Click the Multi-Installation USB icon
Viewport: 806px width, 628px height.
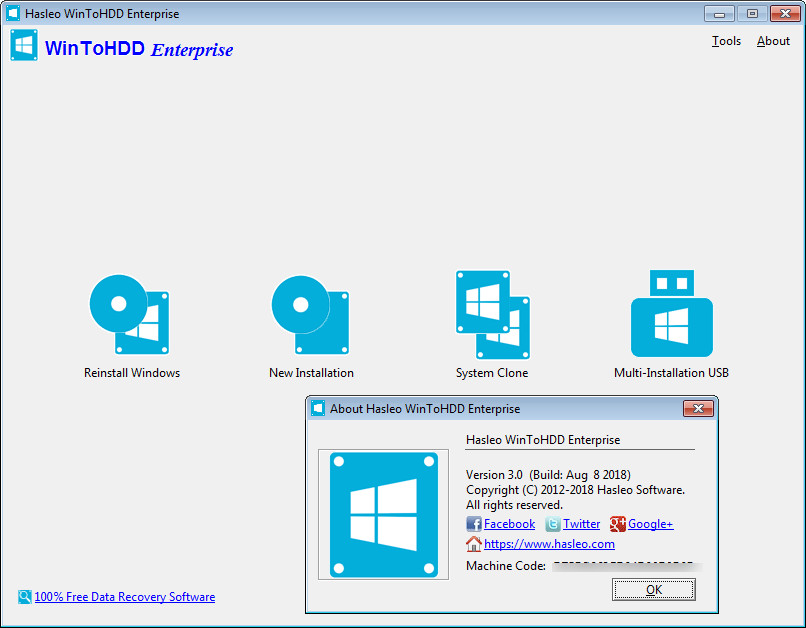point(671,313)
